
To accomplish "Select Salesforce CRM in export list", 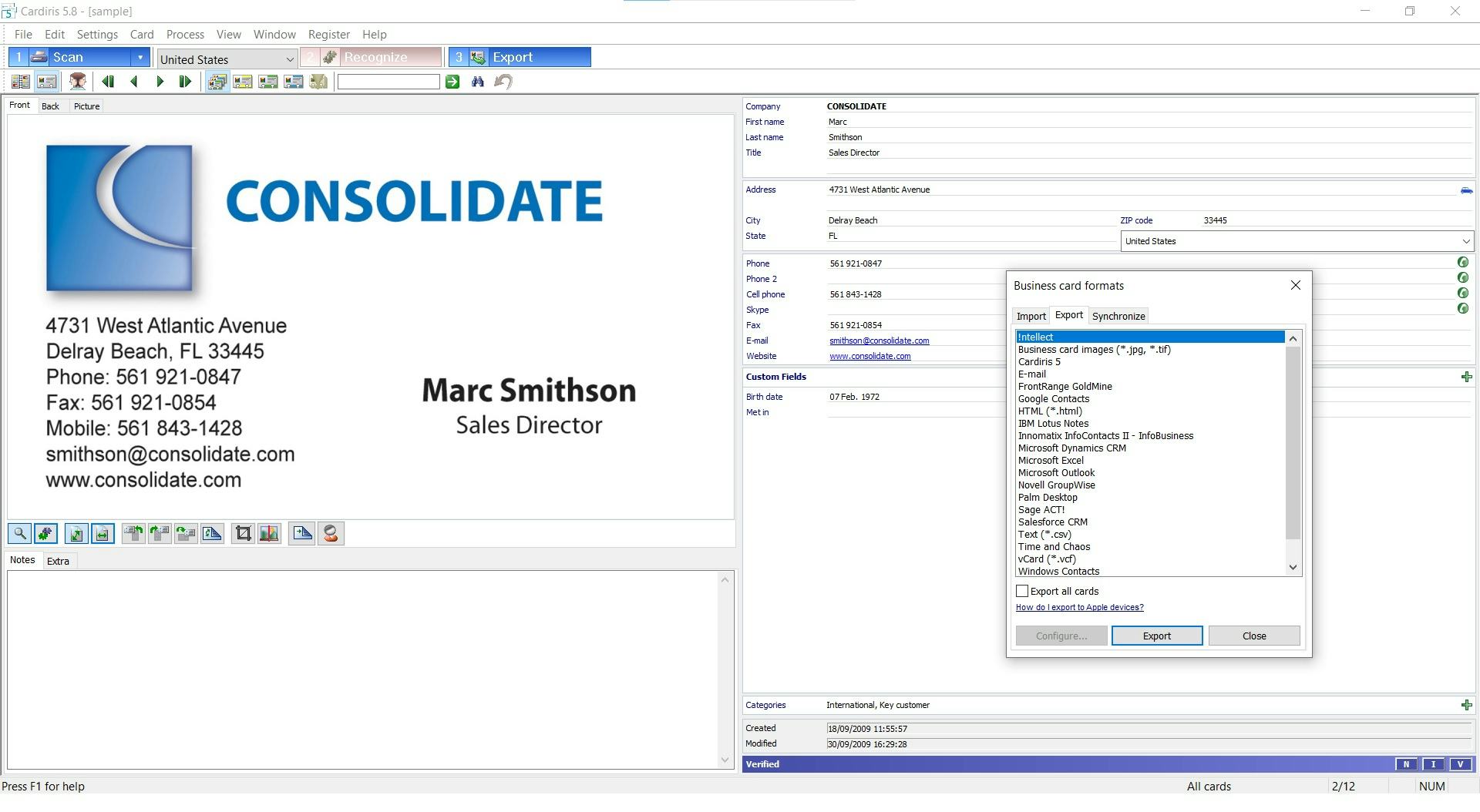I will [x=1052, y=522].
